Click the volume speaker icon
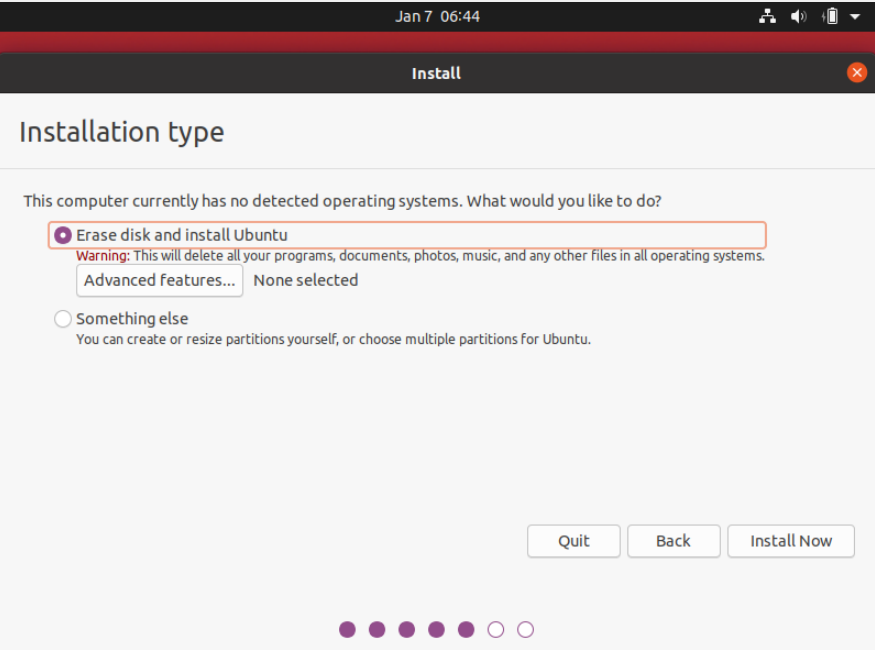Screen dimensions: 875x650 [x=799, y=16]
